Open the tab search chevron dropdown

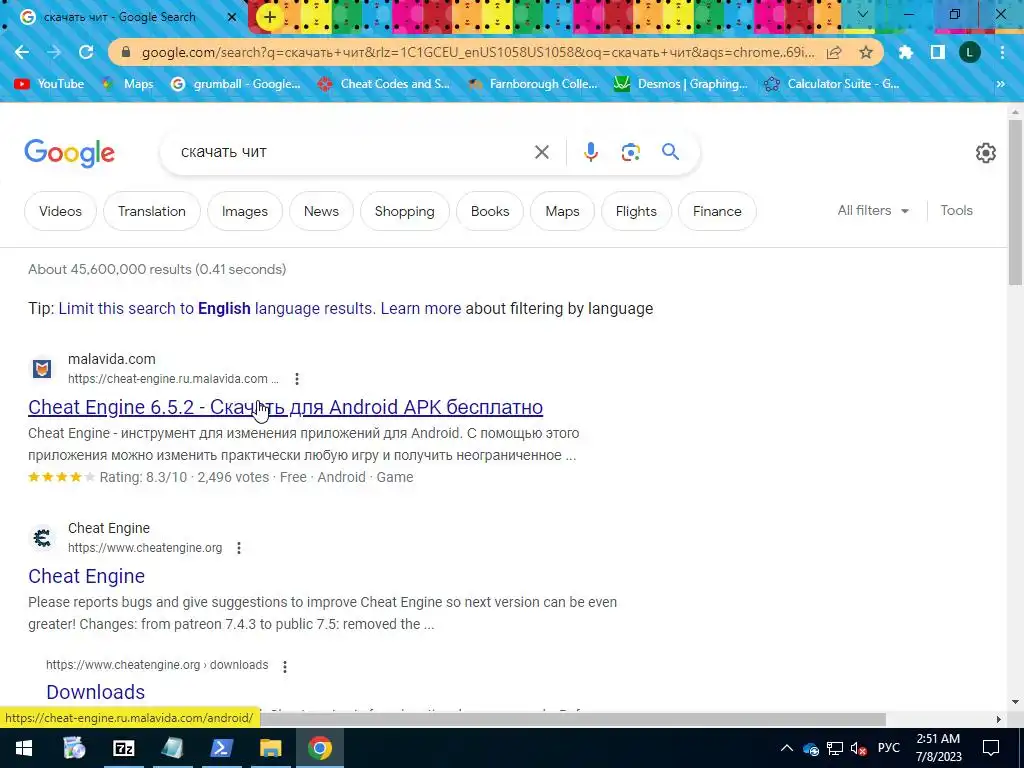click(x=862, y=14)
